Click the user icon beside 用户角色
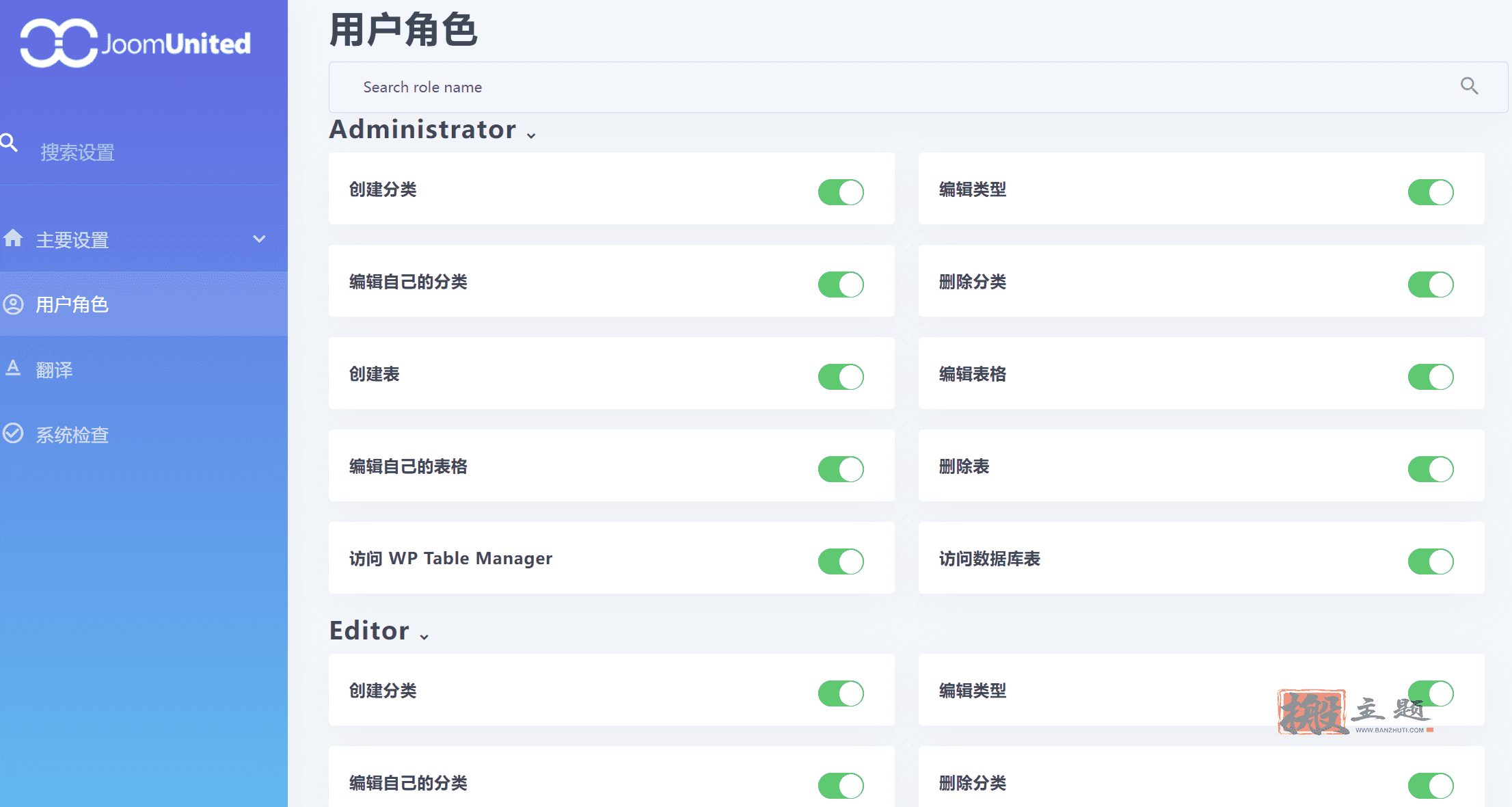Screen dimensions: 1512x807 13,304
